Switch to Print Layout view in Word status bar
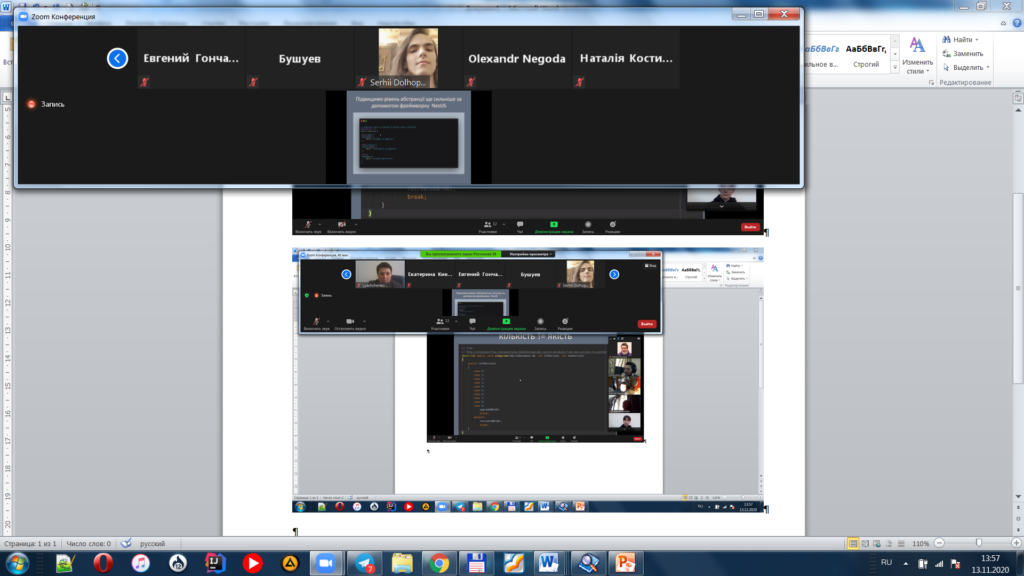The width and height of the screenshot is (1024, 576). pos(853,543)
